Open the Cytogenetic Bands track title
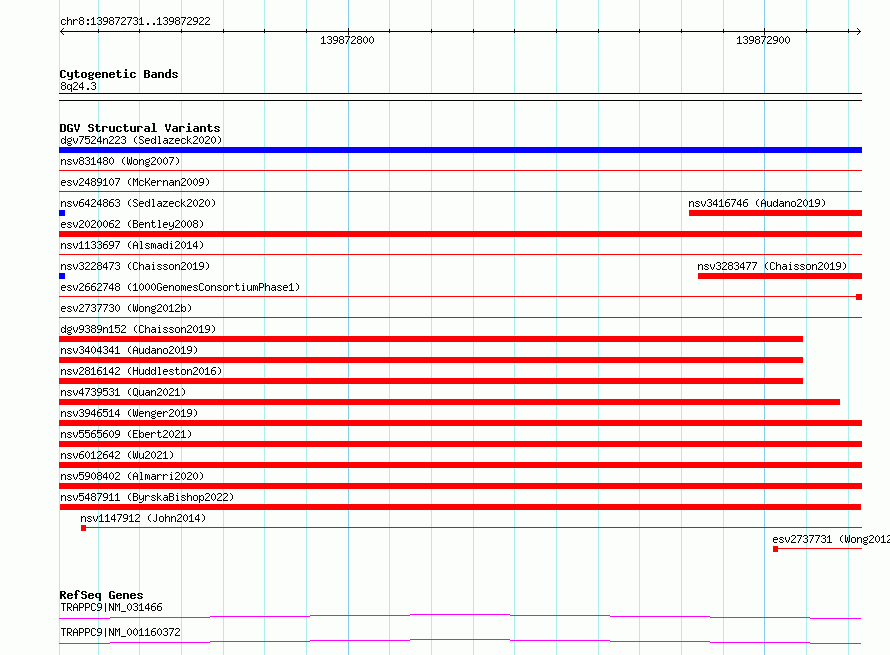890x655 pixels. coord(119,74)
